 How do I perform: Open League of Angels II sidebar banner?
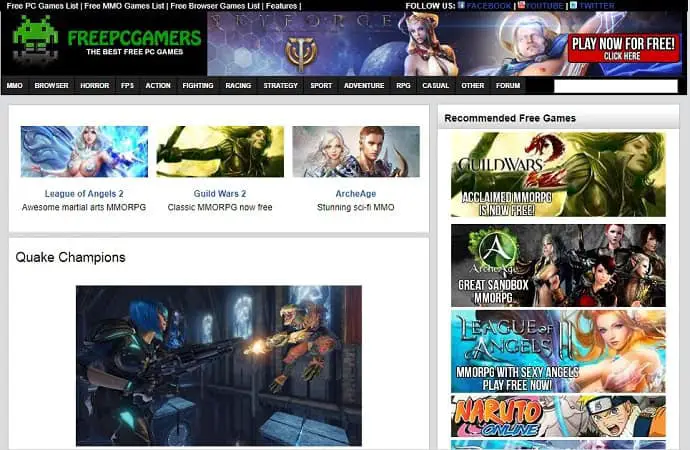pos(558,351)
